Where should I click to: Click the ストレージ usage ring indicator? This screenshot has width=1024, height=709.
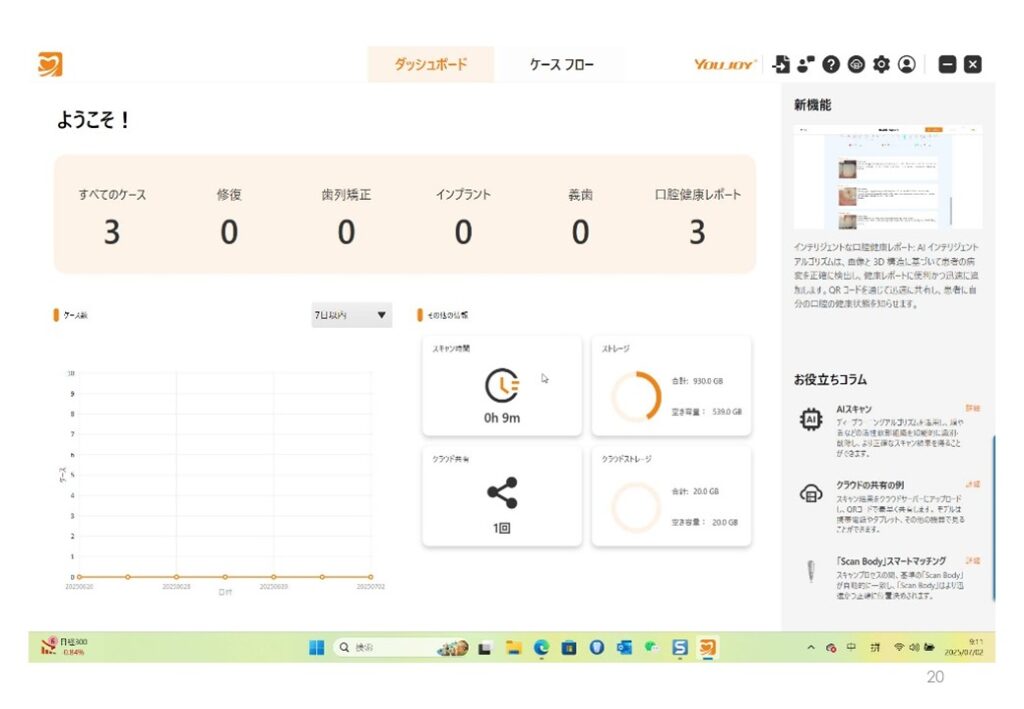[x=636, y=397]
